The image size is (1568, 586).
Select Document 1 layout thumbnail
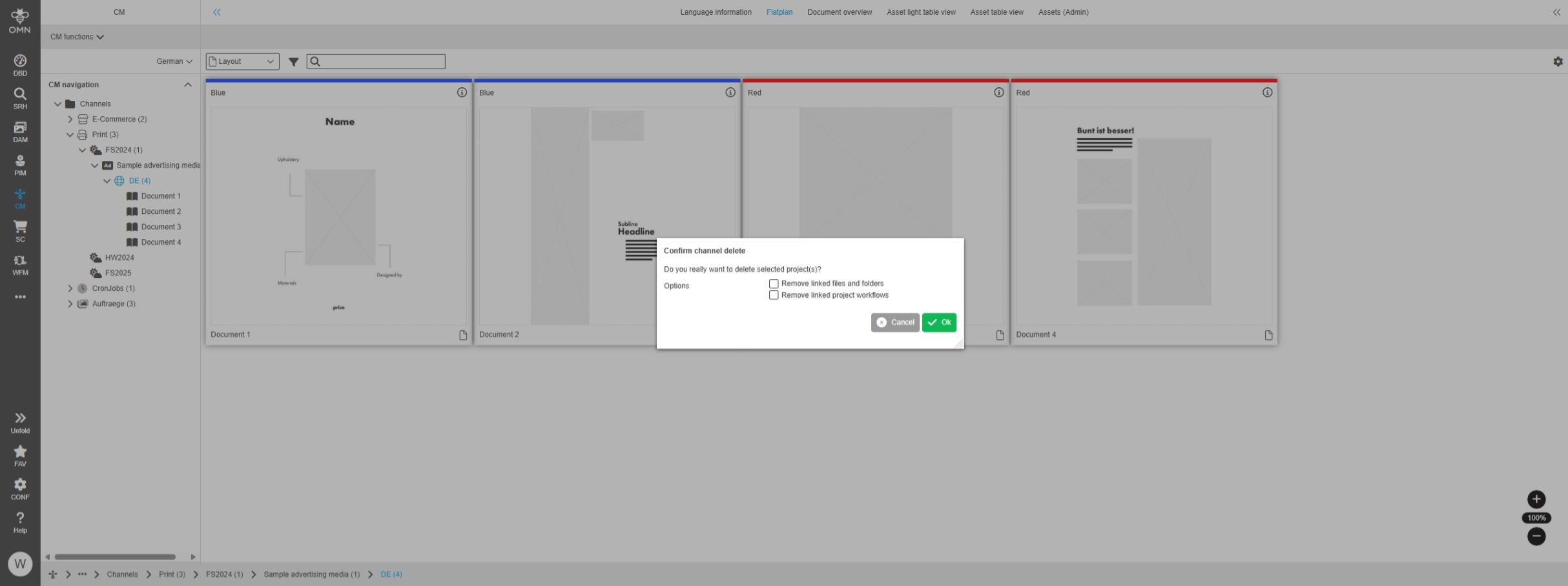pyautogui.click(x=338, y=216)
